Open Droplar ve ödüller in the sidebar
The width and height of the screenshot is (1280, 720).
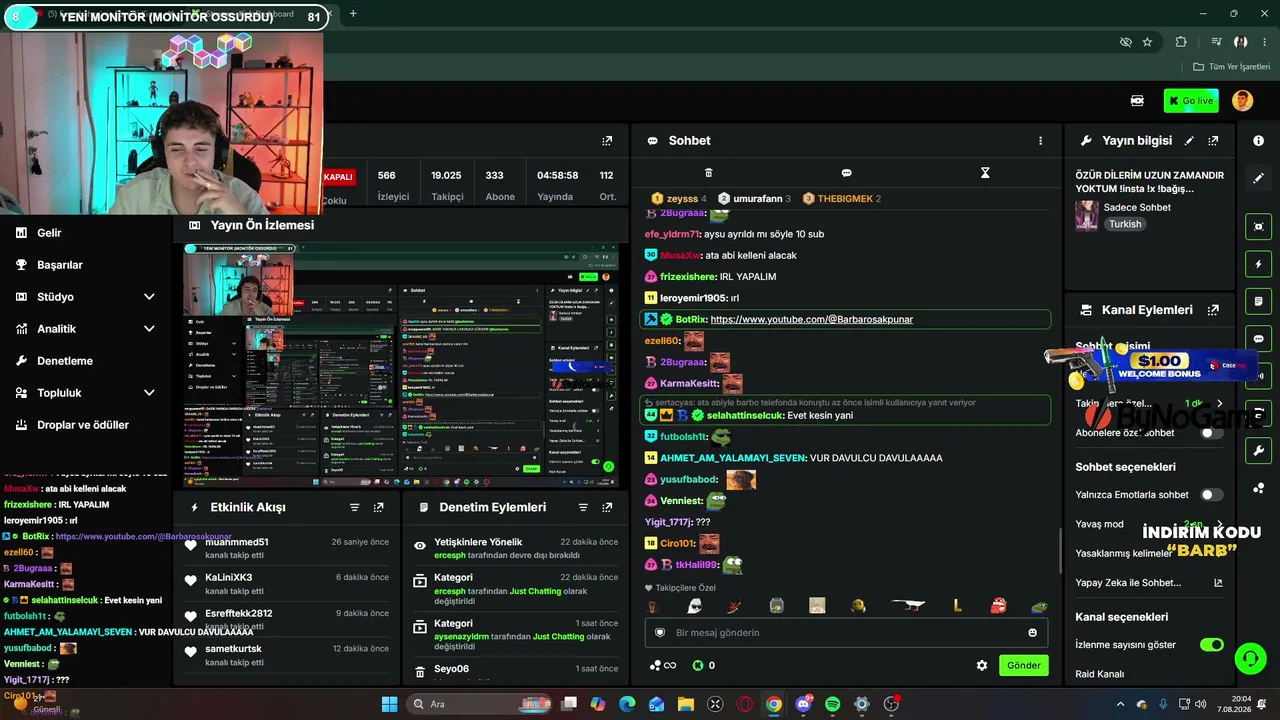click(x=85, y=425)
